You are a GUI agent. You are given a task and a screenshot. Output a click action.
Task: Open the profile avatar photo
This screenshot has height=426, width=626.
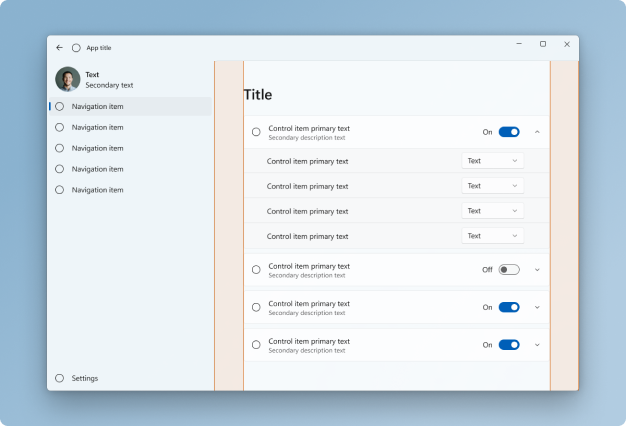point(67,79)
